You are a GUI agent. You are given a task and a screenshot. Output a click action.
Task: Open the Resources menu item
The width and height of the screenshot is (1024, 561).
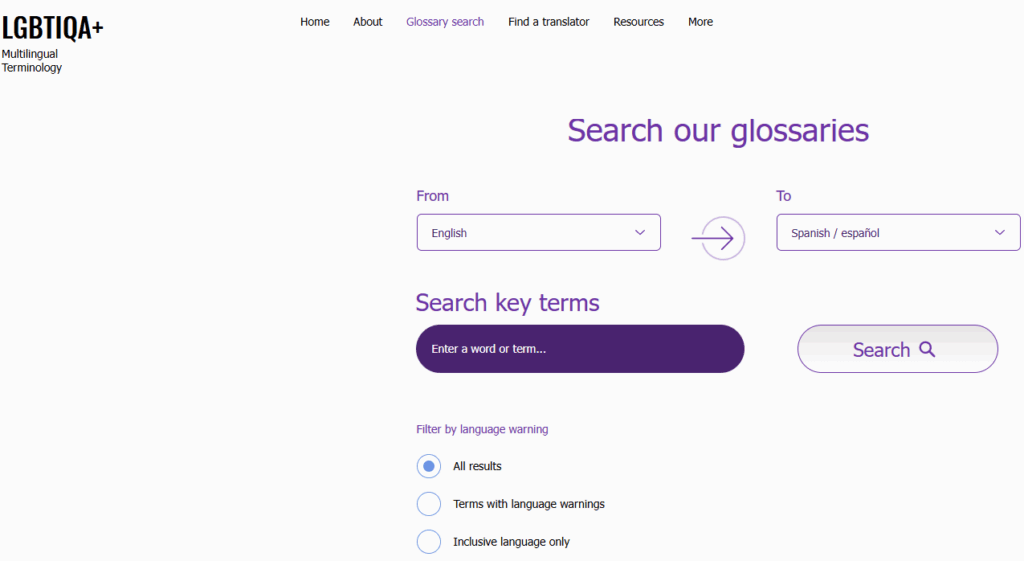[x=639, y=22]
